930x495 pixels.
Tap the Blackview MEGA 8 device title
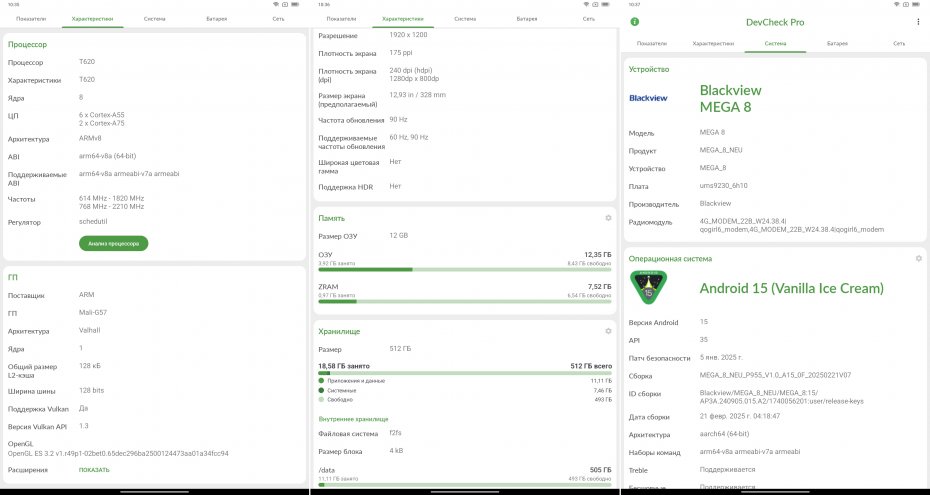point(730,98)
